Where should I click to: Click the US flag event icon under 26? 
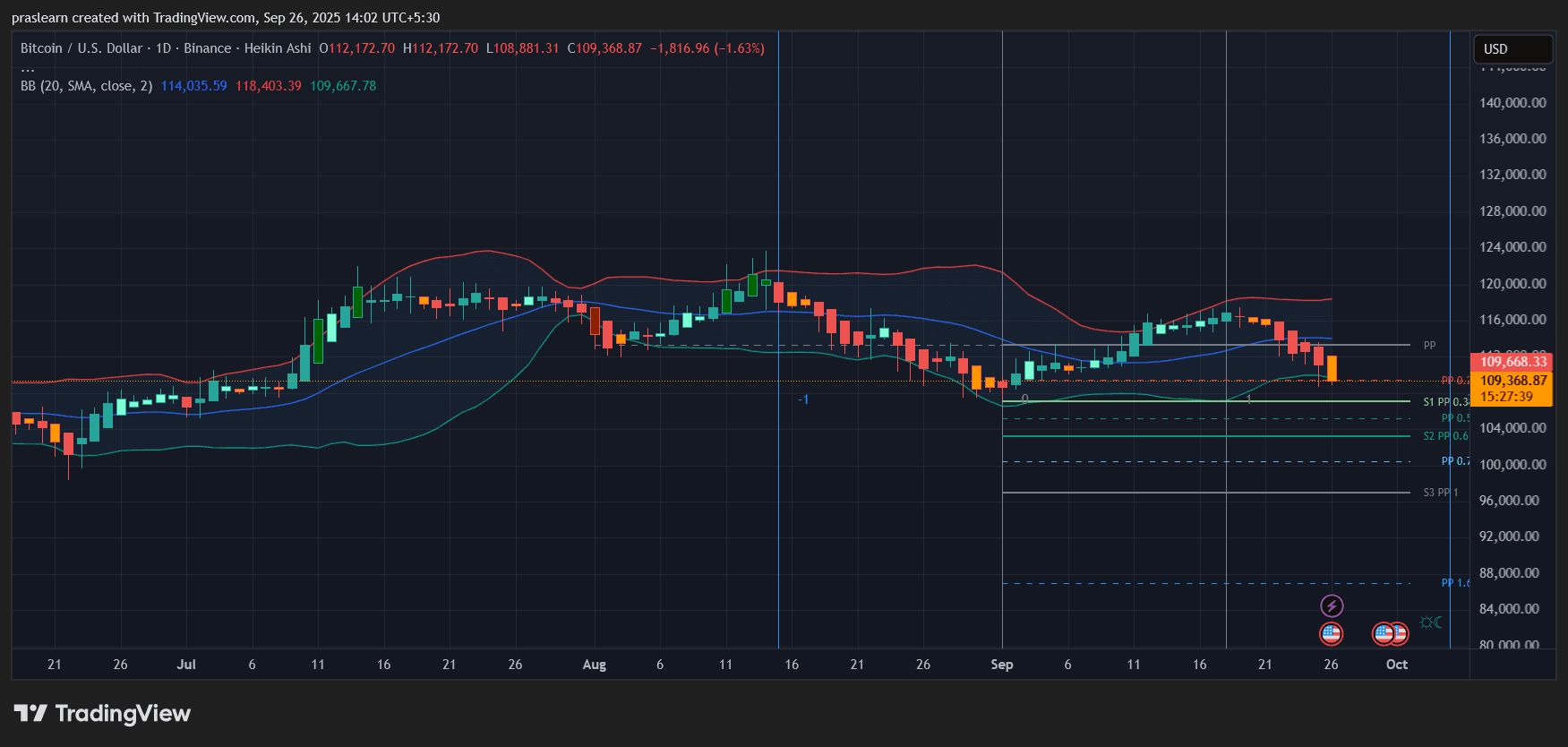pyautogui.click(x=1332, y=634)
